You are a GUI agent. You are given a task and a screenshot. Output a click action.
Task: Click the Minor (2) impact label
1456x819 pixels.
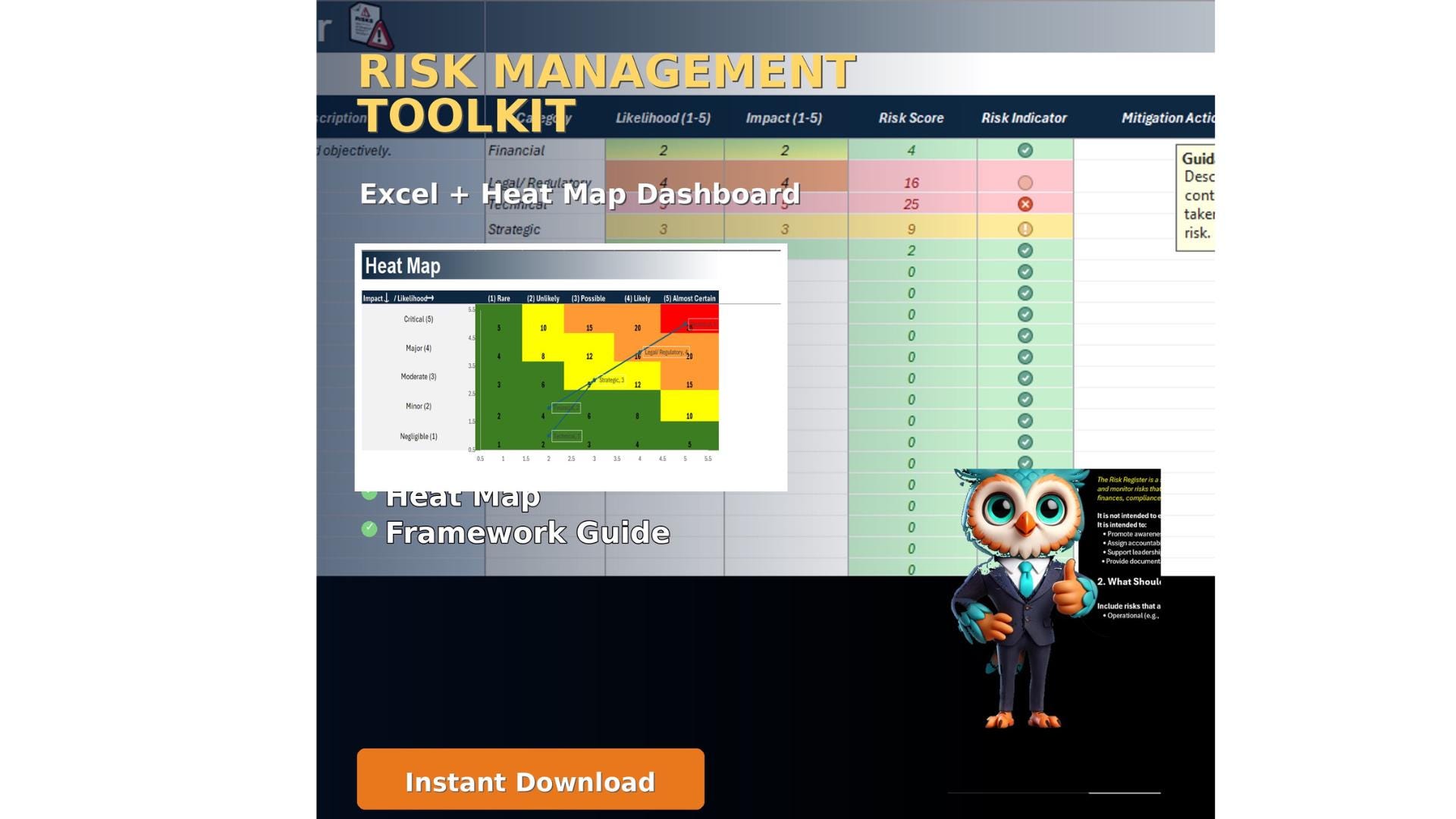419,406
